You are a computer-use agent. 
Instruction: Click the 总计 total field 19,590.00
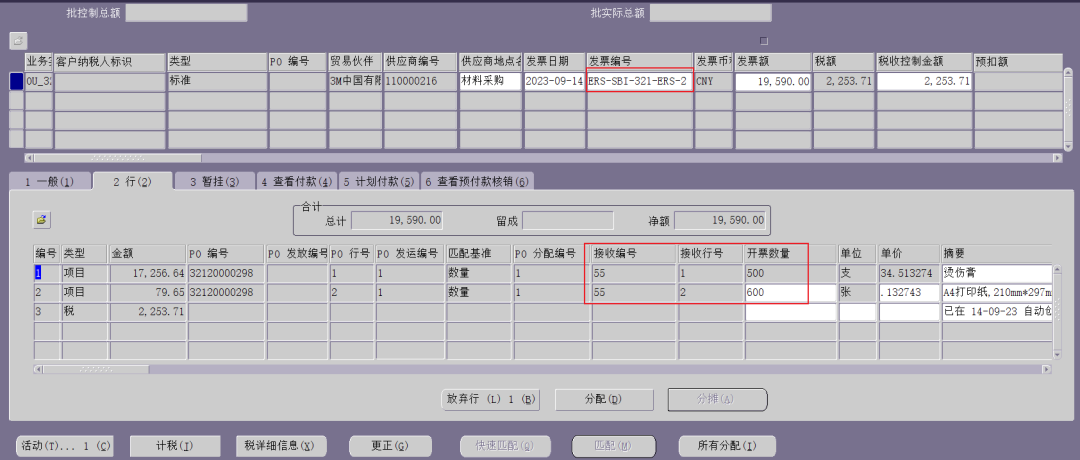pyautogui.click(x=397, y=220)
